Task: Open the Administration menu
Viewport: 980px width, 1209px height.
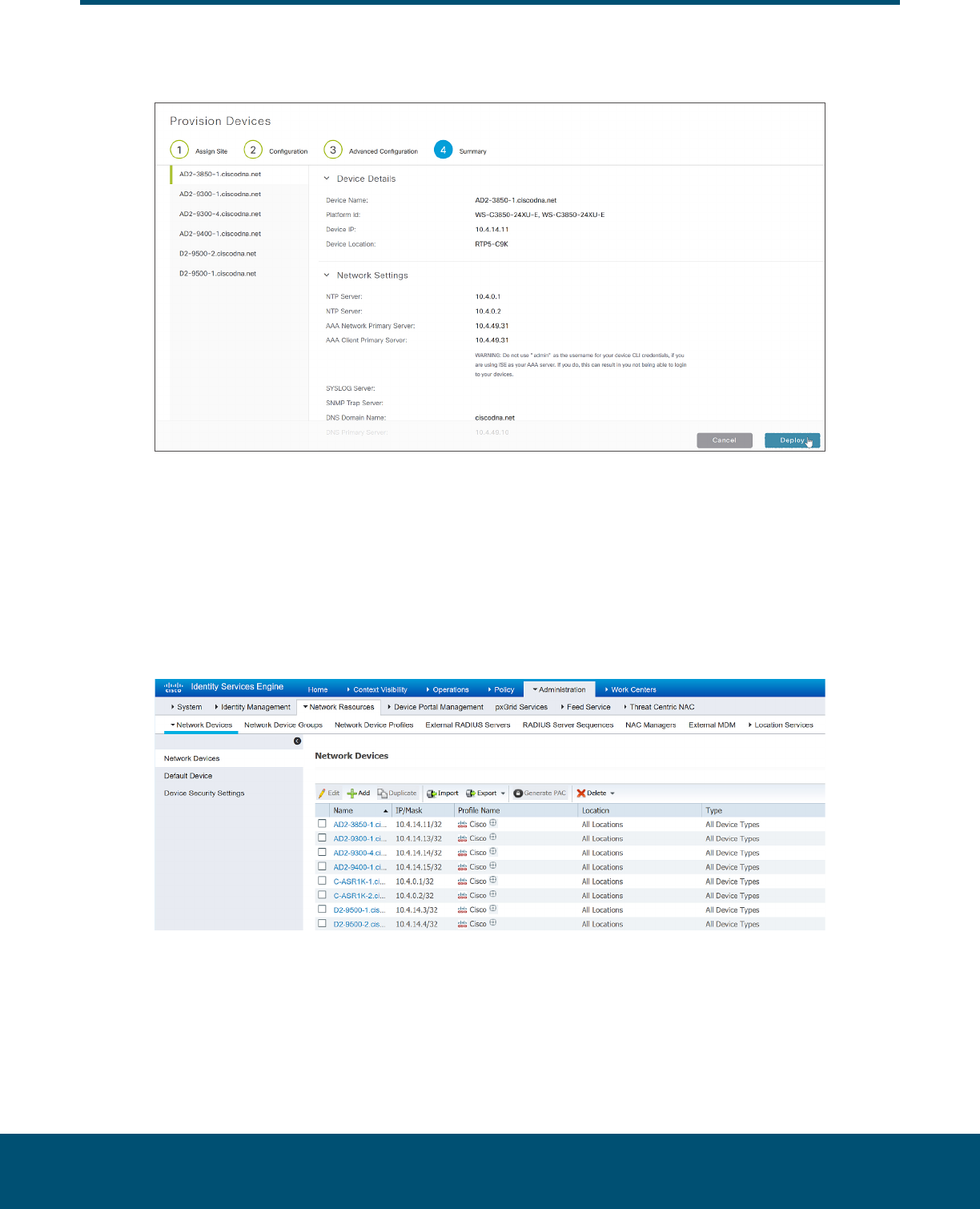Action: [x=560, y=689]
